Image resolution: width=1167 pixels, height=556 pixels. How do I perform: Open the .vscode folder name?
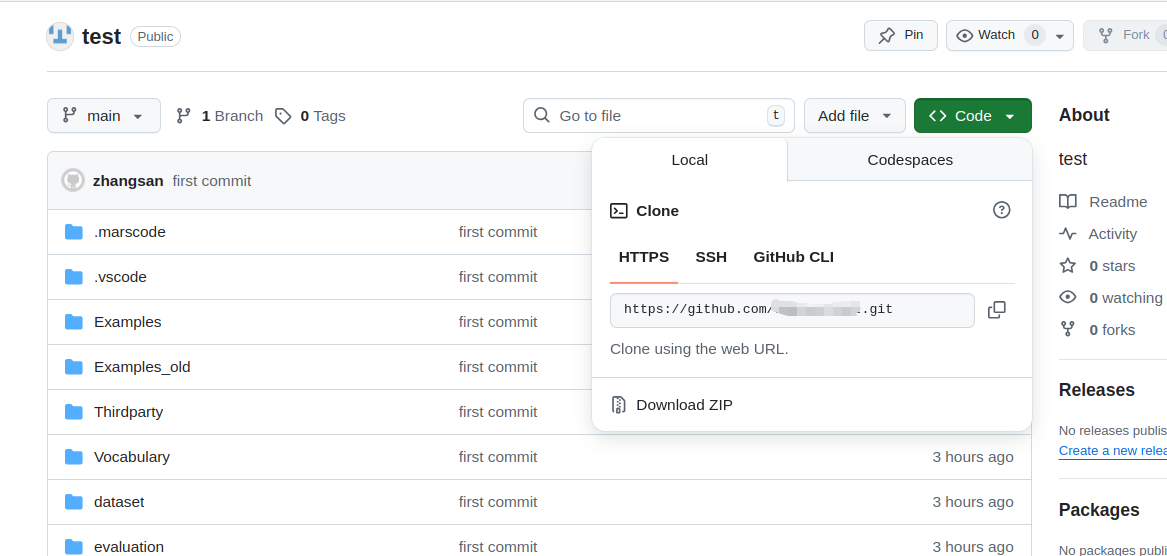tap(121, 277)
